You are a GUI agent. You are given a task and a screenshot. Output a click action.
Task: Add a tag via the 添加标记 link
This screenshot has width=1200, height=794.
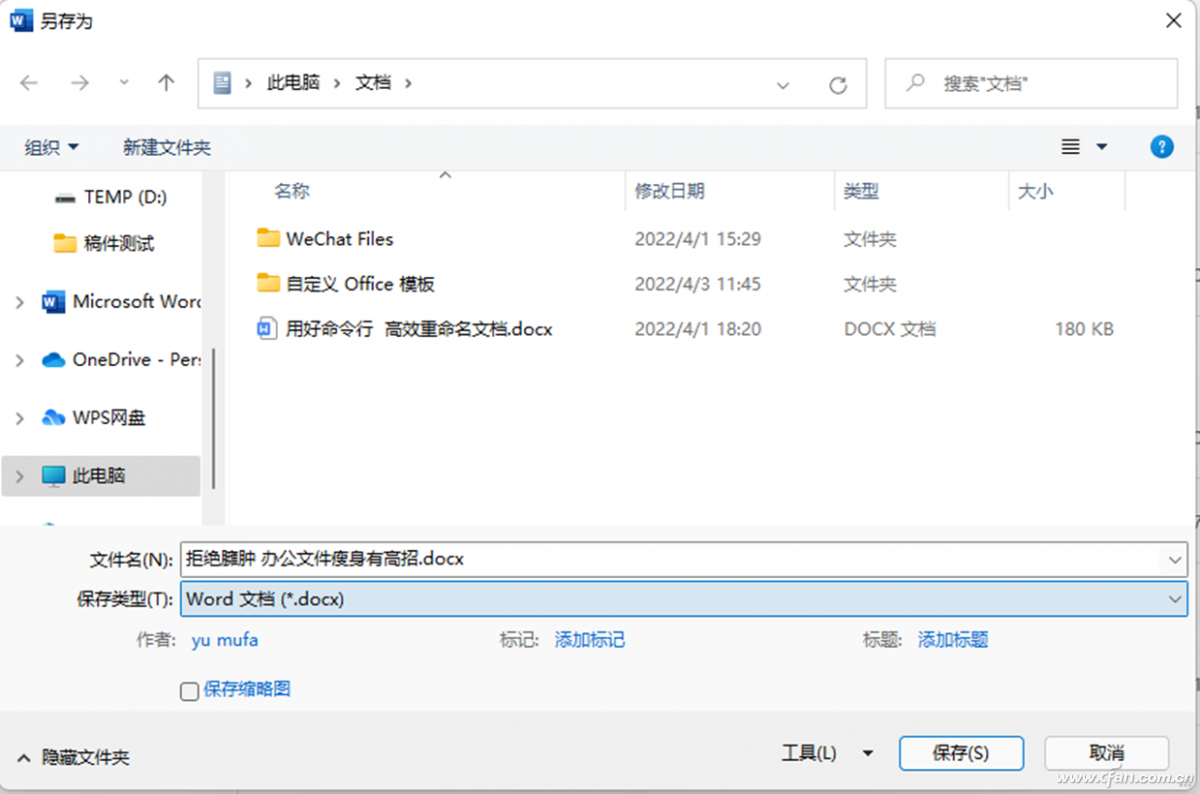tap(589, 640)
